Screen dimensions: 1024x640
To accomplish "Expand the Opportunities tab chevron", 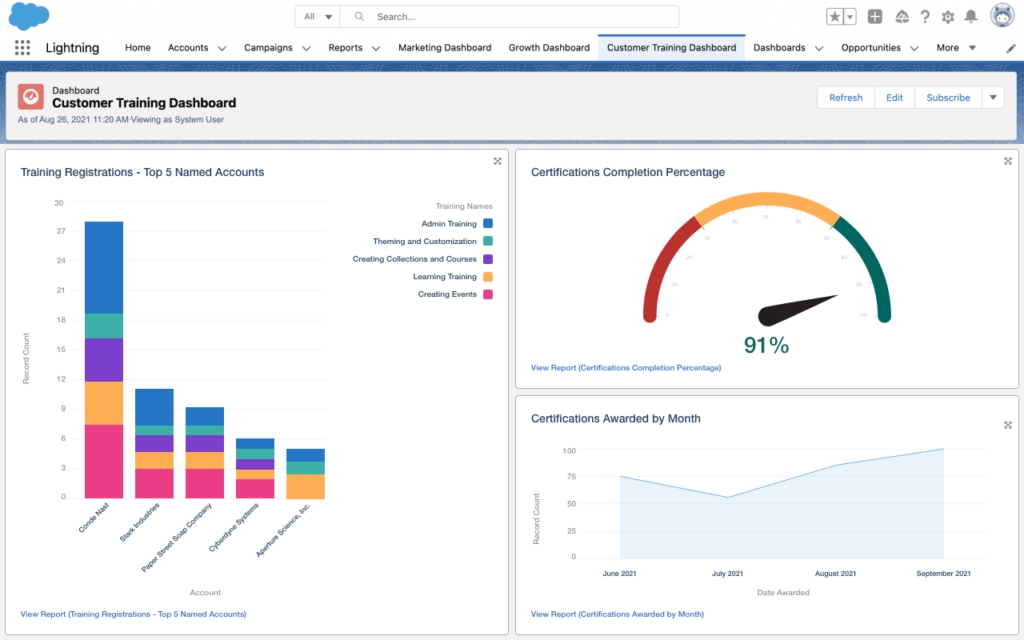I will (914, 48).
